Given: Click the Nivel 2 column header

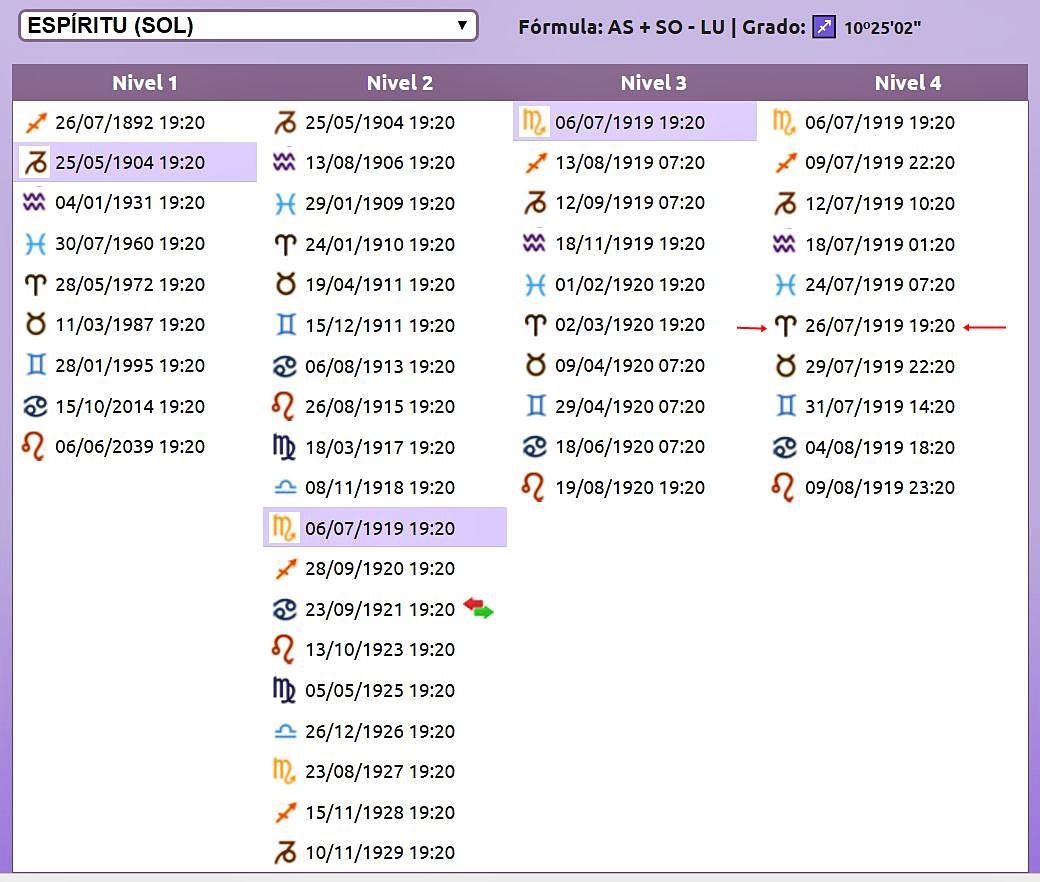Looking at the screenshot, I should coord(399,83).
